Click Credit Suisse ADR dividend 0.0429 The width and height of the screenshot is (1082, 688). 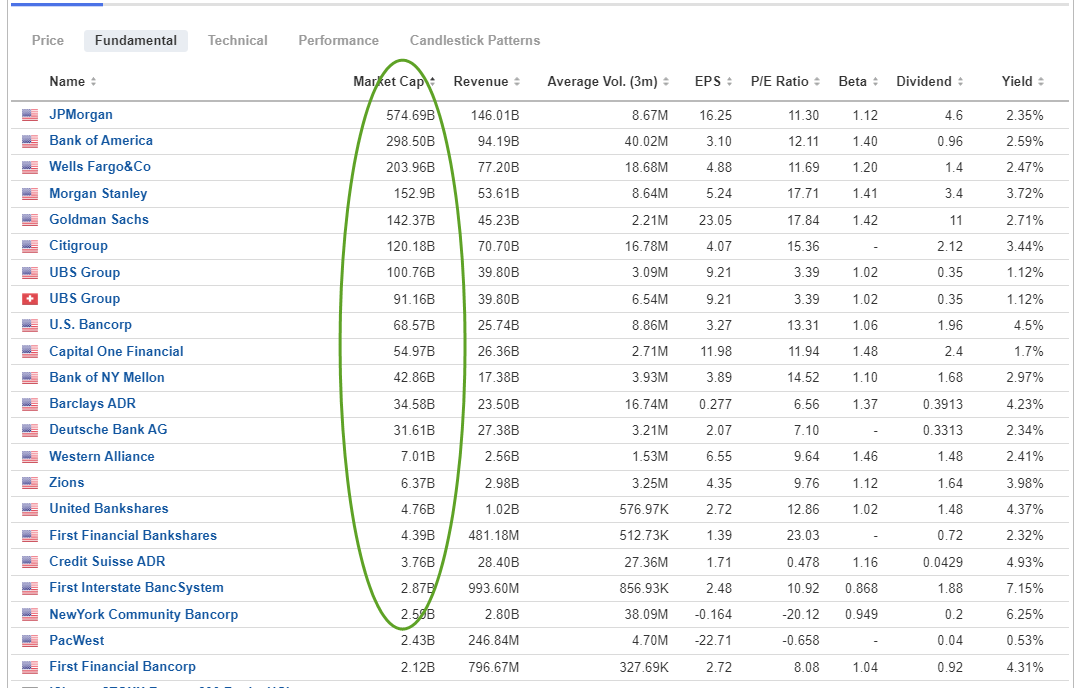tap(943, 562)
